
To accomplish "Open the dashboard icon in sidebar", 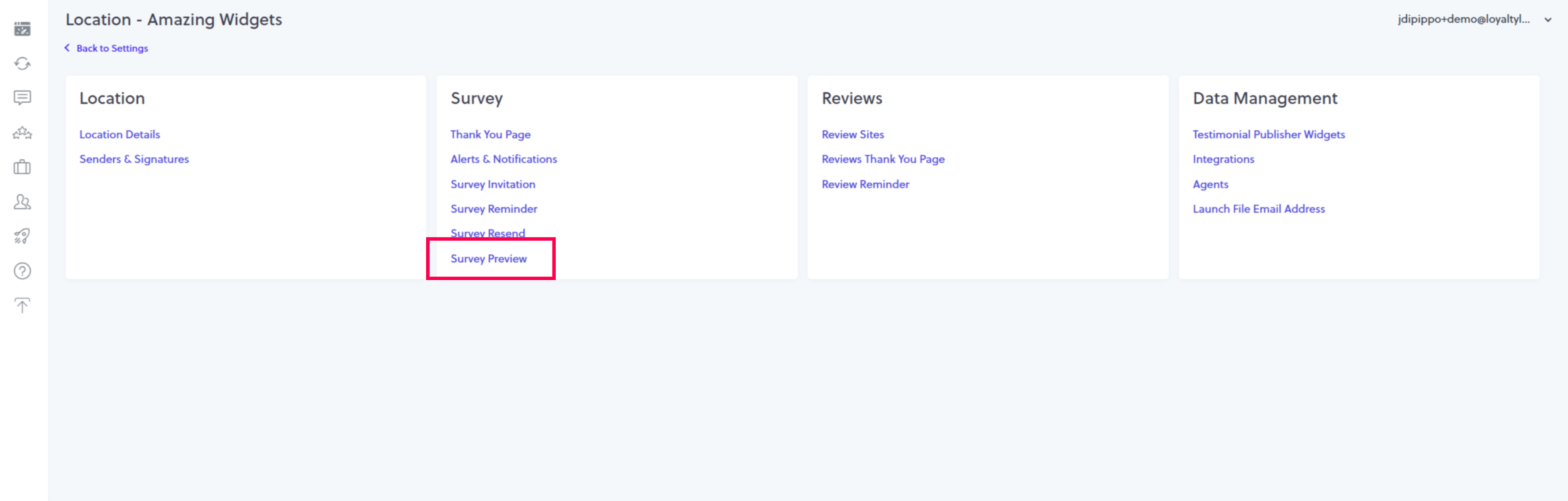I will 22,29.
